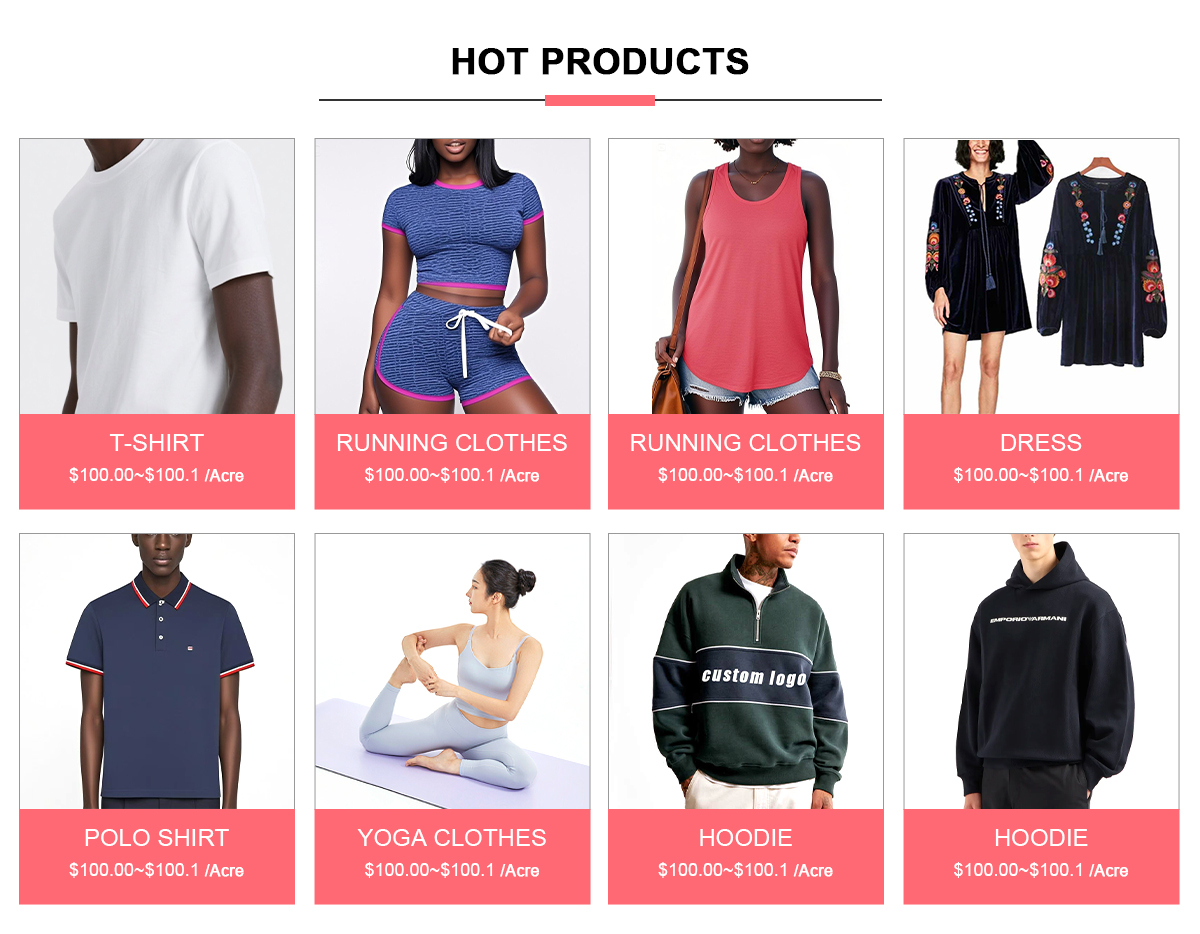Click the T-SHIRT product title
Image resolution: width=1200 pixels, height=934 pixels.
(x=157, y=443)
